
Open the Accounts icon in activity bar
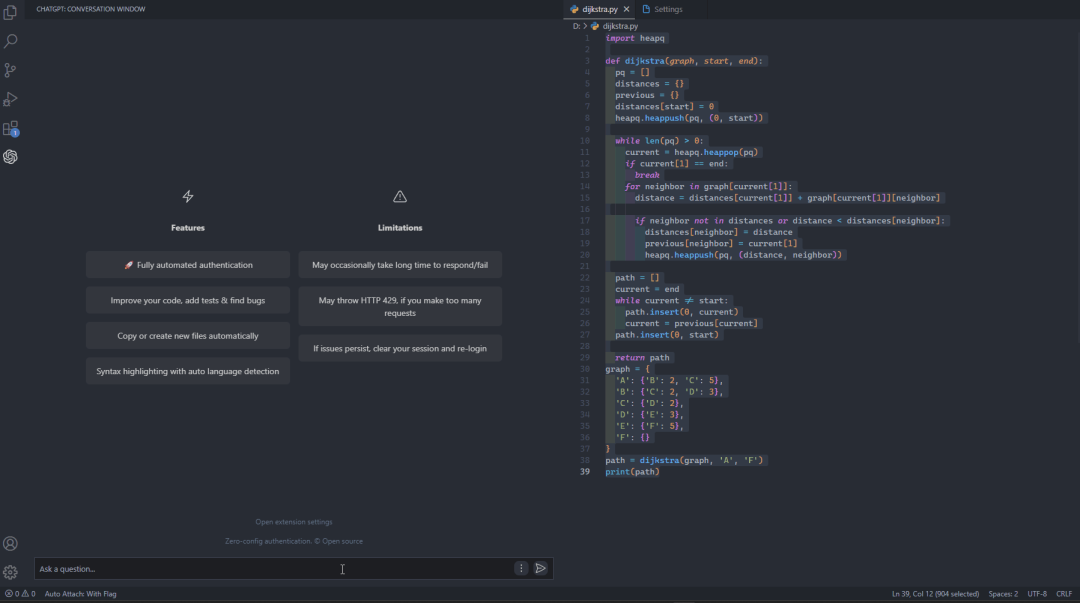tap(11, 544)
